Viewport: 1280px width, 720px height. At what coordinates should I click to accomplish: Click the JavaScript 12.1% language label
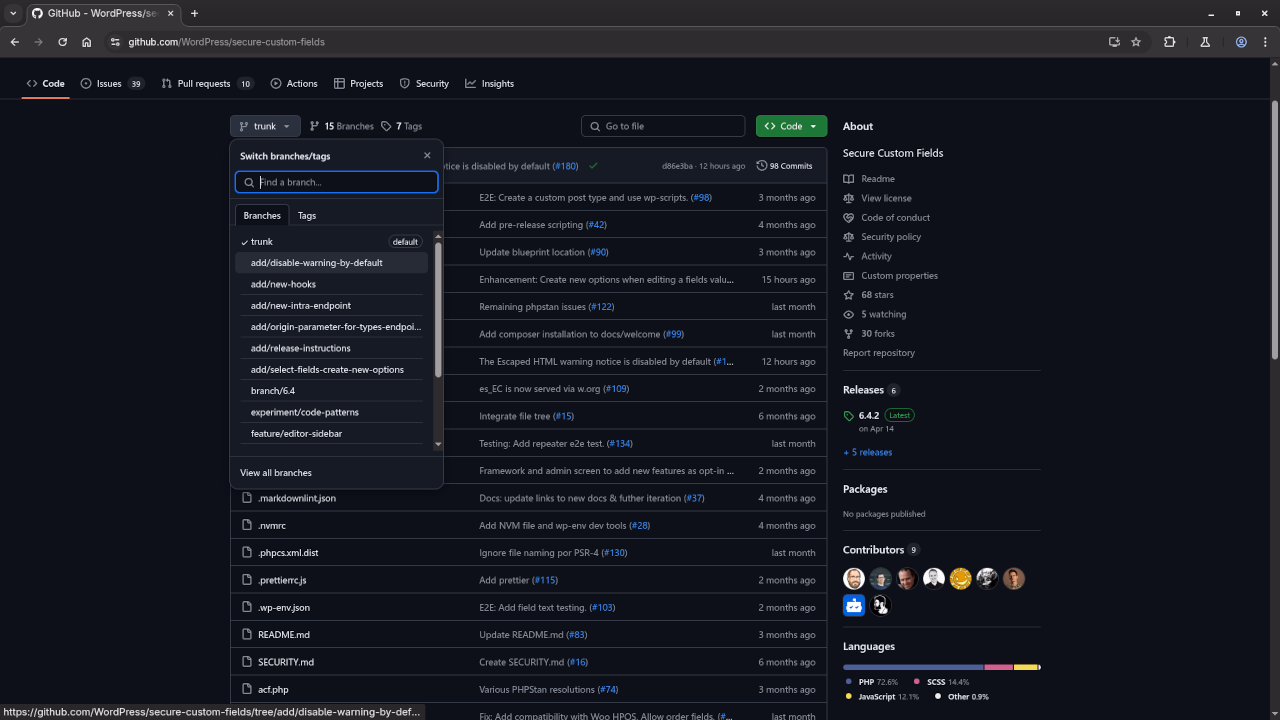(x=882, y=697)
